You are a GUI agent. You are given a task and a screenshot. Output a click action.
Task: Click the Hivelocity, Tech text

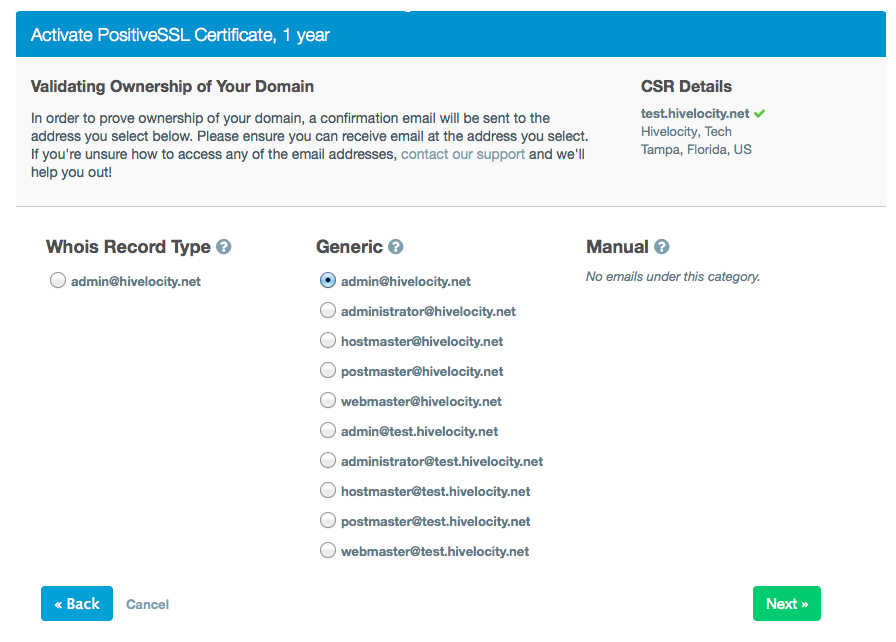tap(686, 132)
